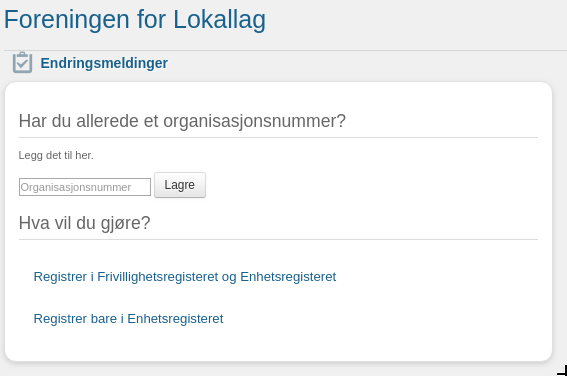The width and height of the screenshot is (567, 376).
Task: Click the Foreningen for Lokallag page title
Action: pos(135,20)
